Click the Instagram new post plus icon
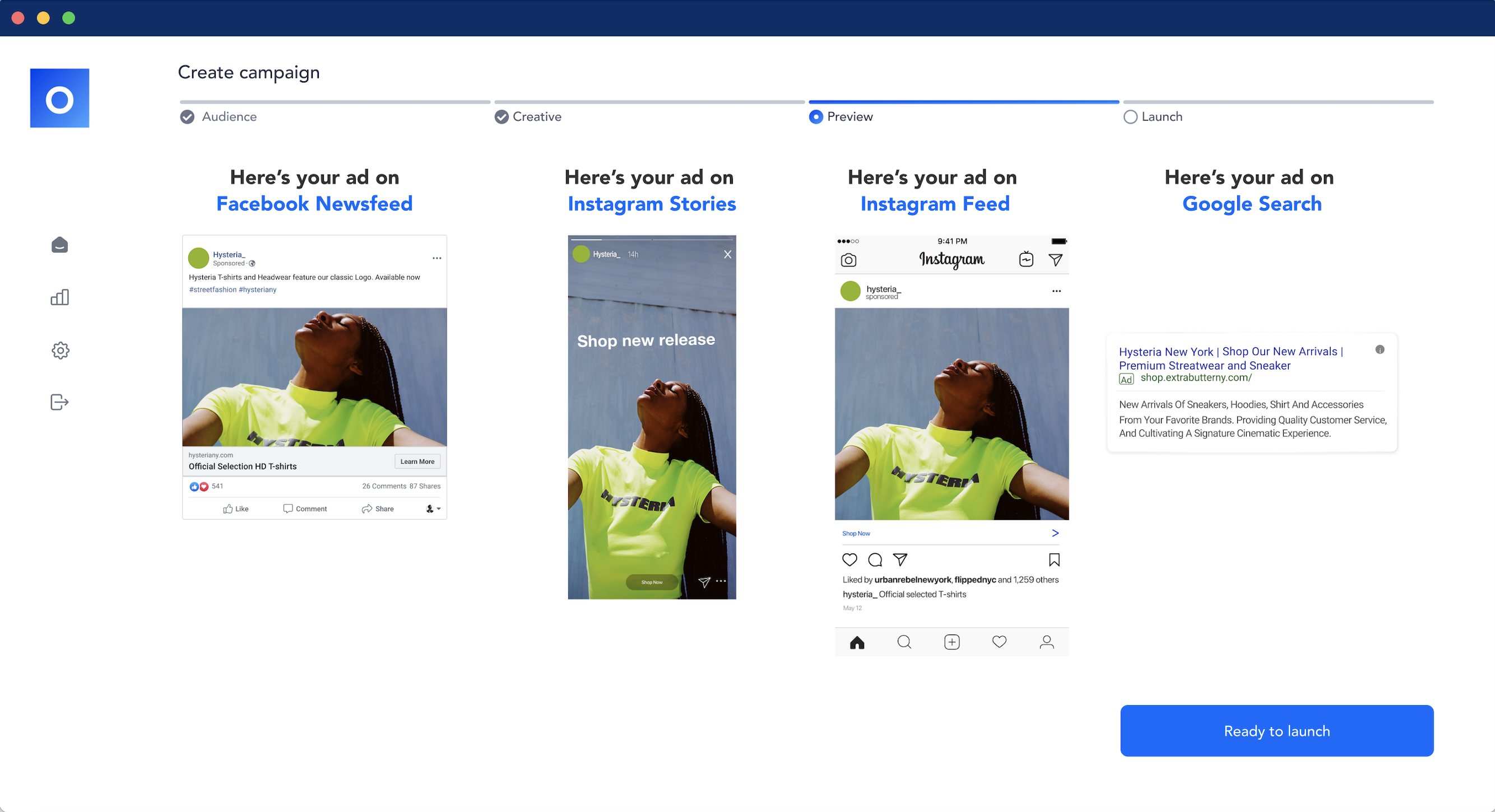1495x812 pixels. coord(952,642)
